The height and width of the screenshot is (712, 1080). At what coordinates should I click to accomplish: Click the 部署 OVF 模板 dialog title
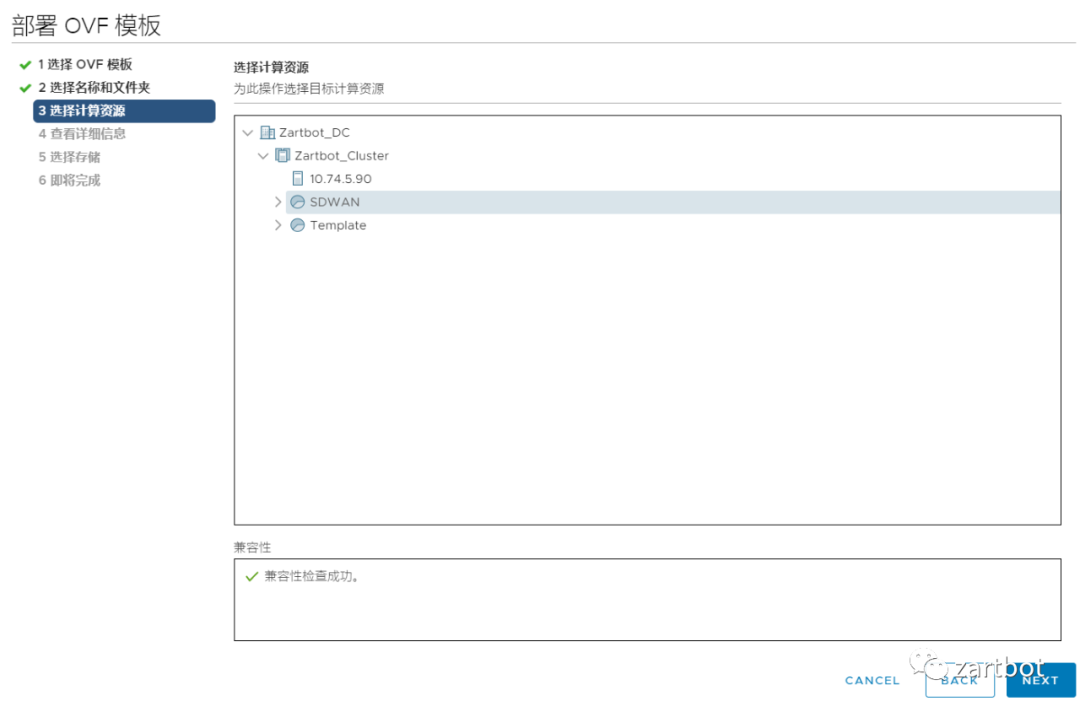pos(86,25)
